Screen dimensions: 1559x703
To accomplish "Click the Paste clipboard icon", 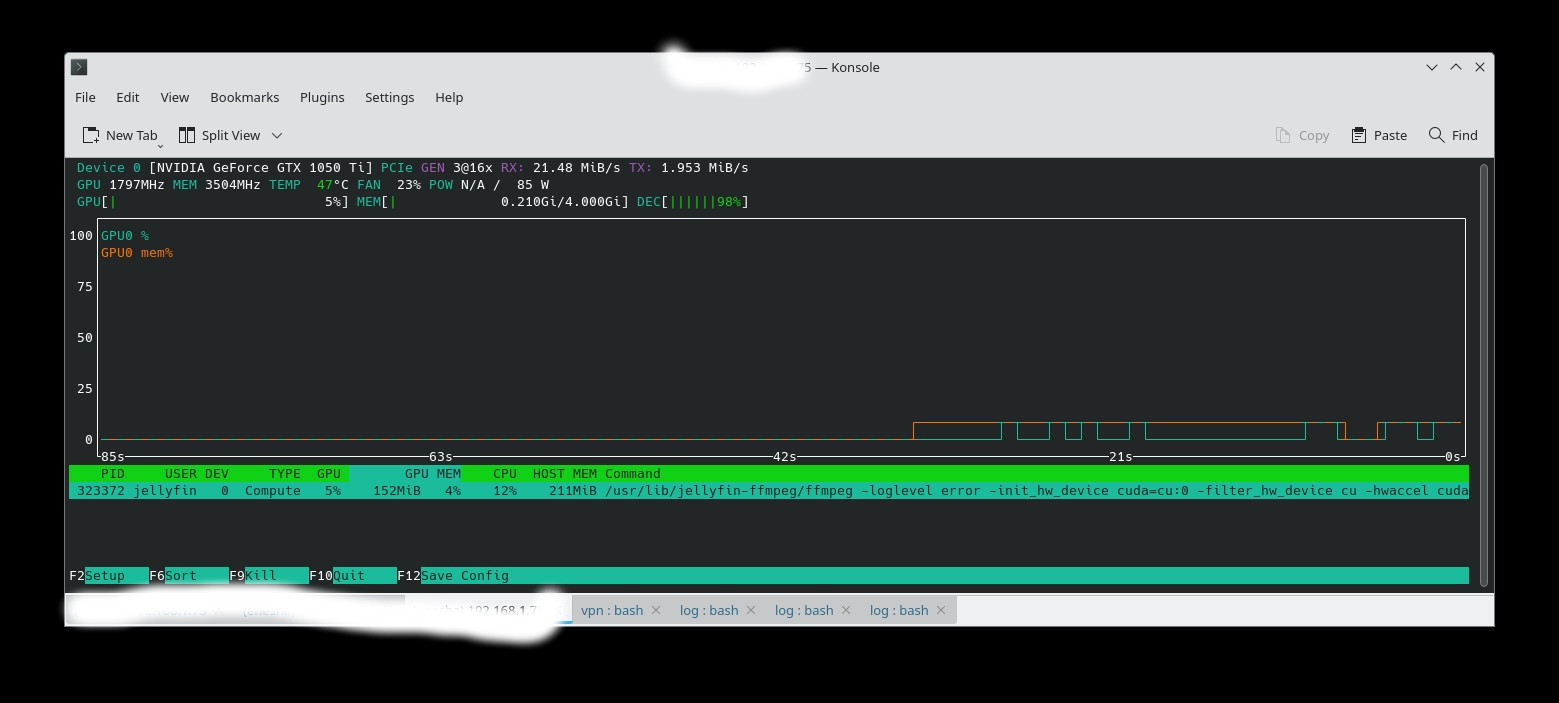I will (1358, 135).
